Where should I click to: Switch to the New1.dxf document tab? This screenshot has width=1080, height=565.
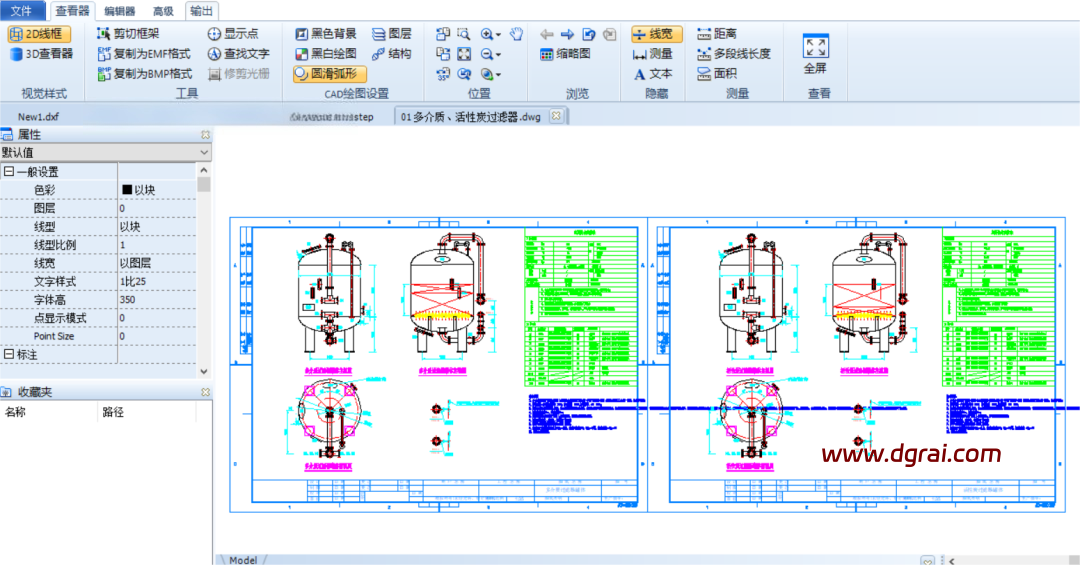click(38, 117)
